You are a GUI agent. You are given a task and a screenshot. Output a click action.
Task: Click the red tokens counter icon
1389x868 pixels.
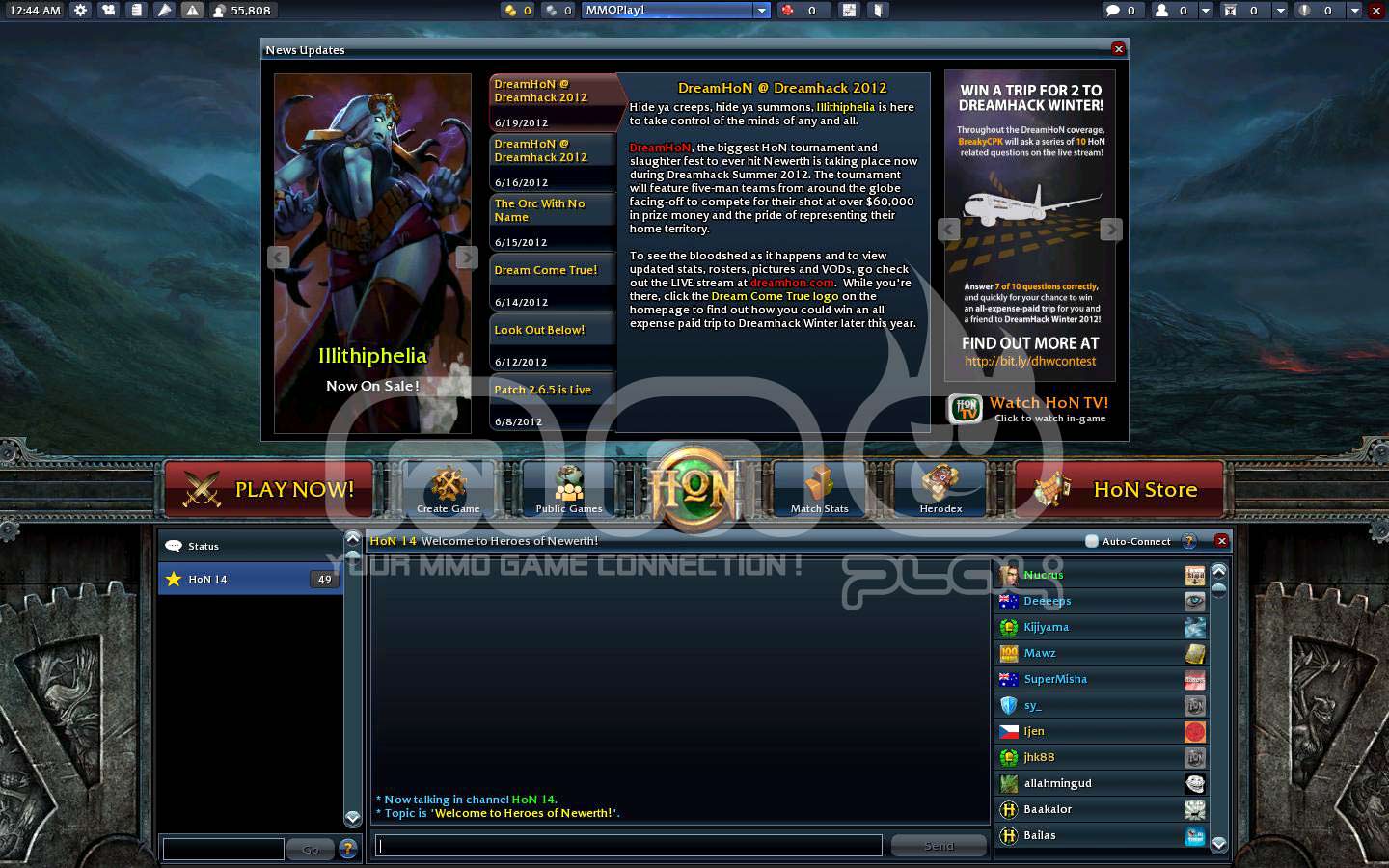(788, 11)
